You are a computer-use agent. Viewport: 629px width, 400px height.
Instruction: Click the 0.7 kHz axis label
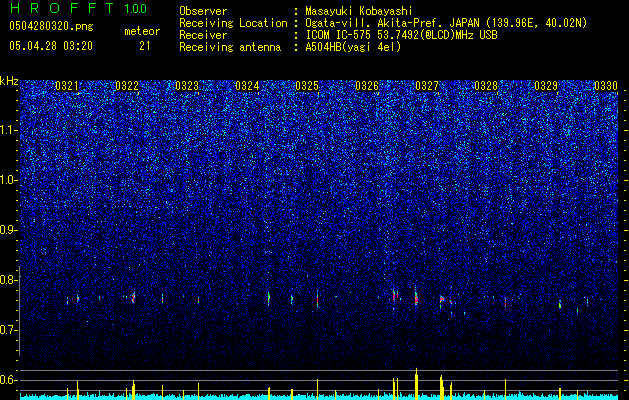pos(9,330)
